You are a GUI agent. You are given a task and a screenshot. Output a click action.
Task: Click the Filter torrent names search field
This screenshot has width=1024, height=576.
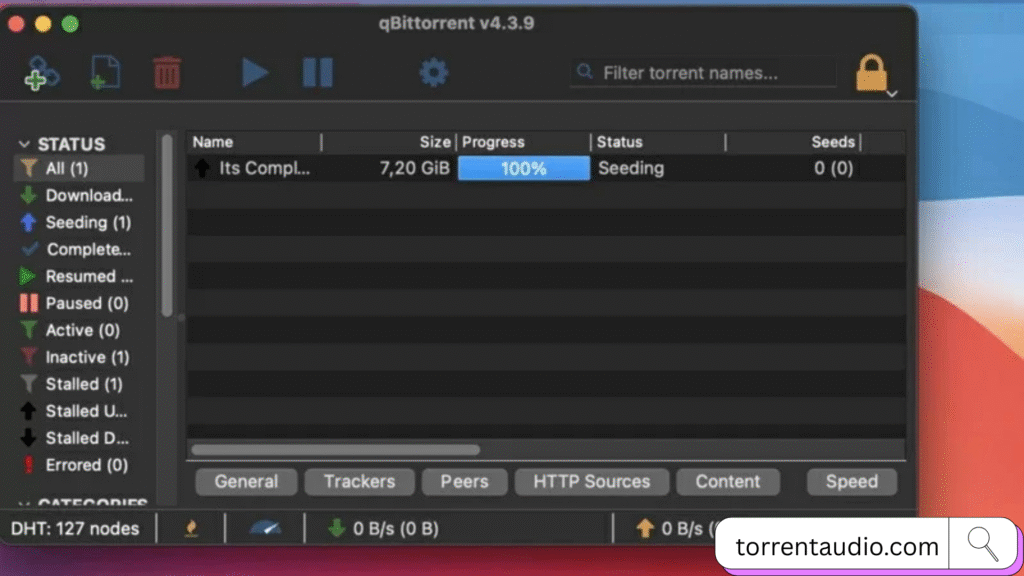pyautogui.click(x=715, y=73)
